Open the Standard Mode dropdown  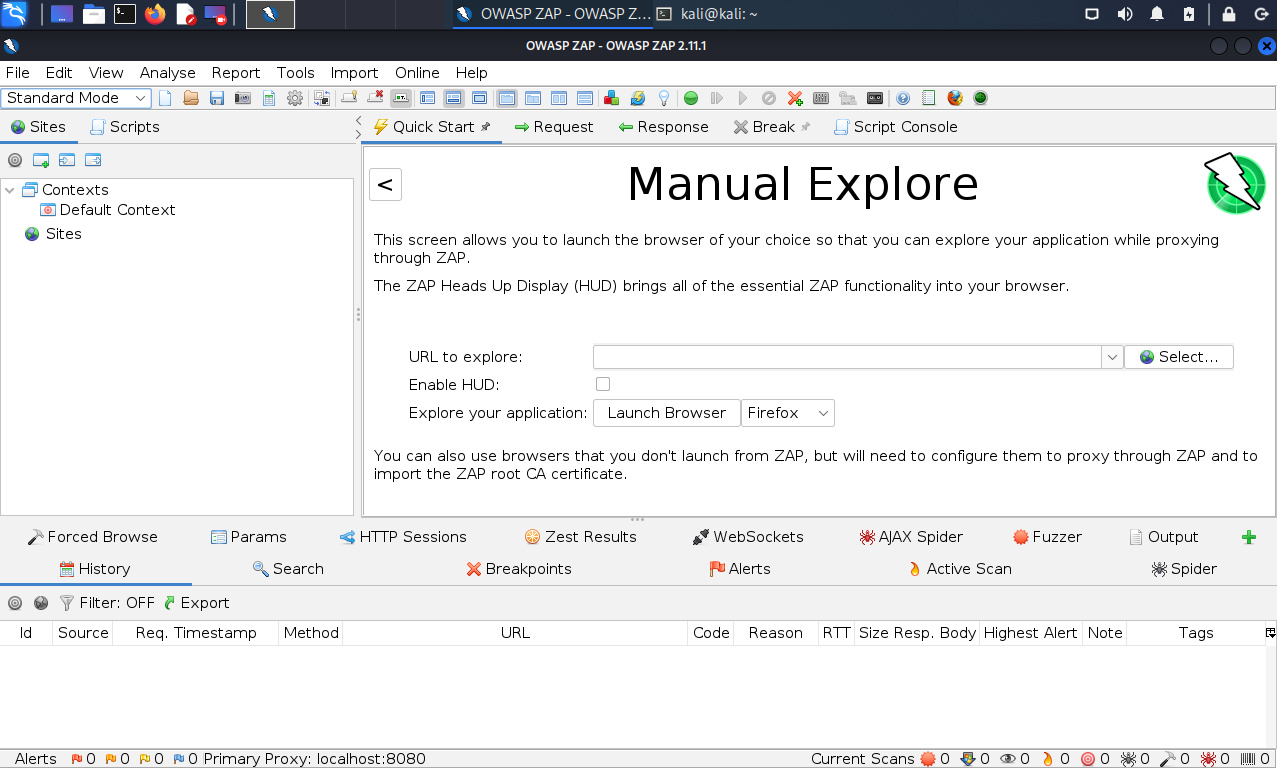[77, 98]
